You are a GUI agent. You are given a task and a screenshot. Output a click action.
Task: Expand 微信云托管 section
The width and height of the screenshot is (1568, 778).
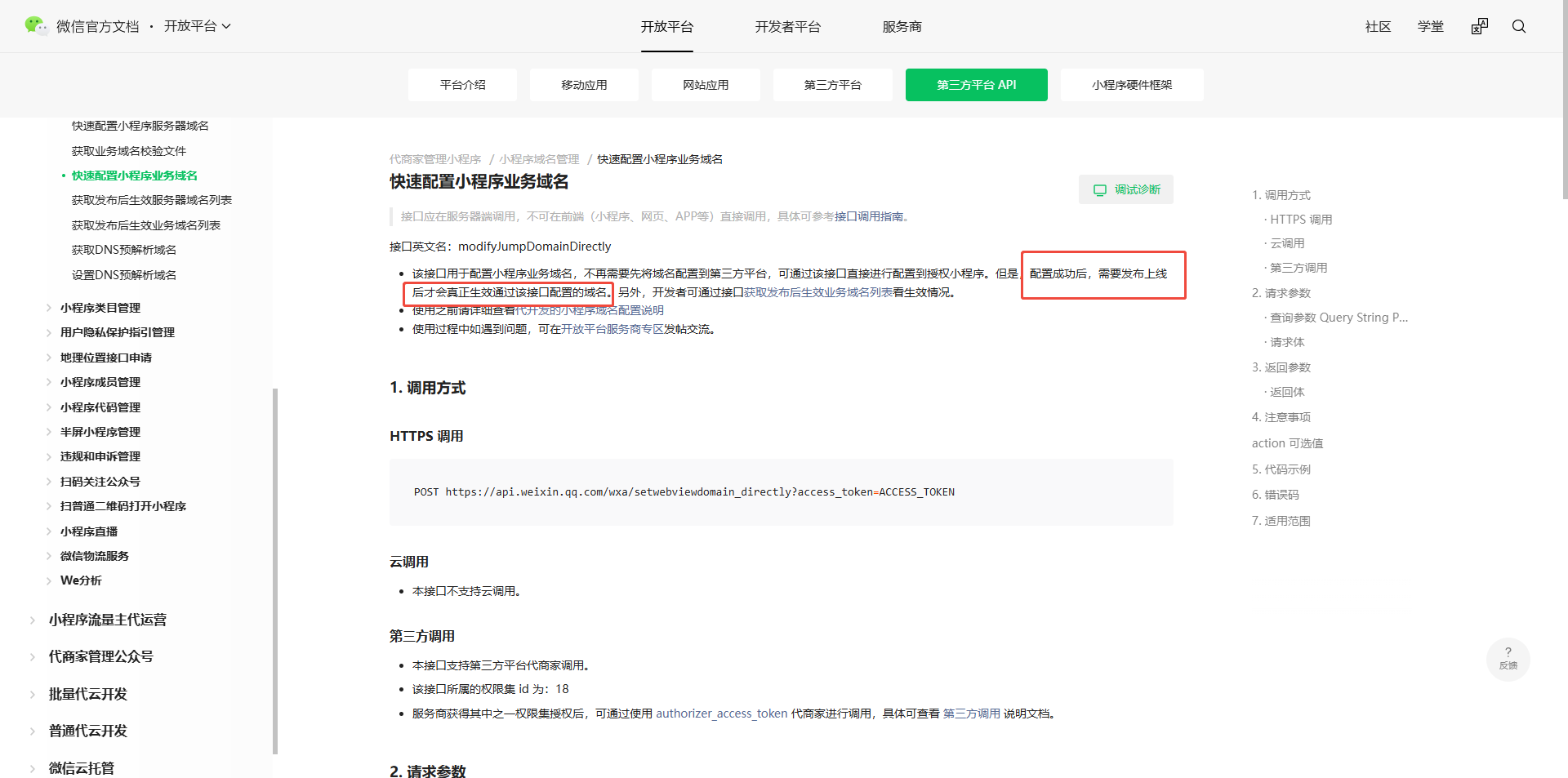click(82, 768)
